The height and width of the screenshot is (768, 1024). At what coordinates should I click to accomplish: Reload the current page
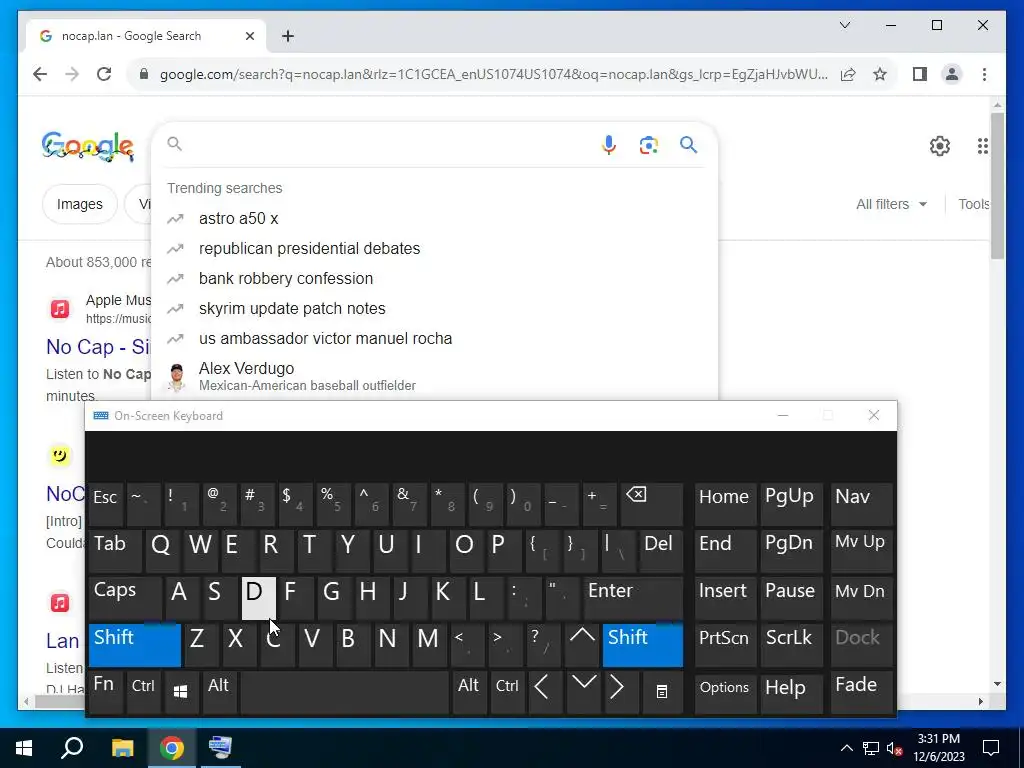click(104, 74)
